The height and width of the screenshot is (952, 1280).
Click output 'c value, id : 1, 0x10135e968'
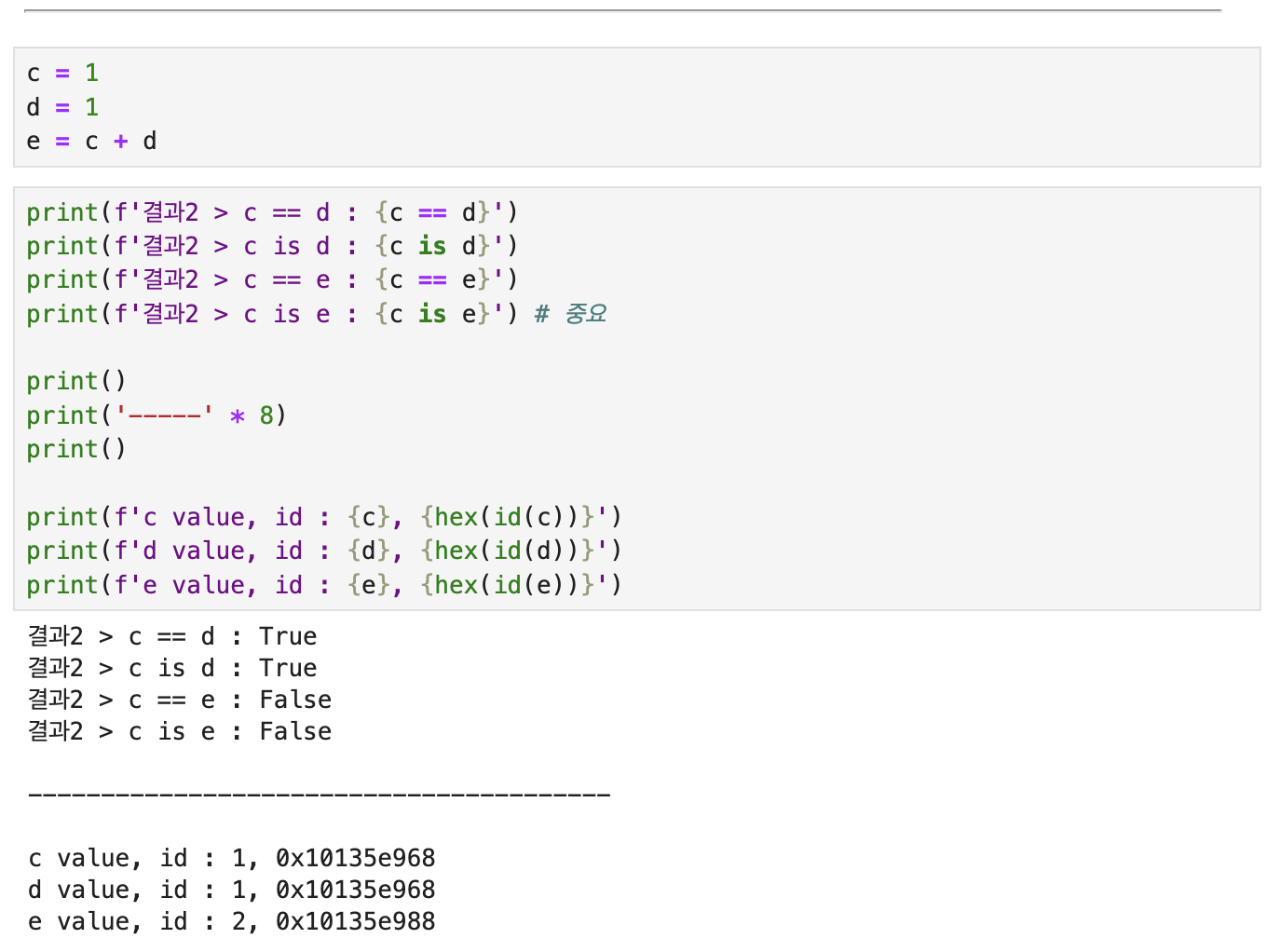pos(232,858)
